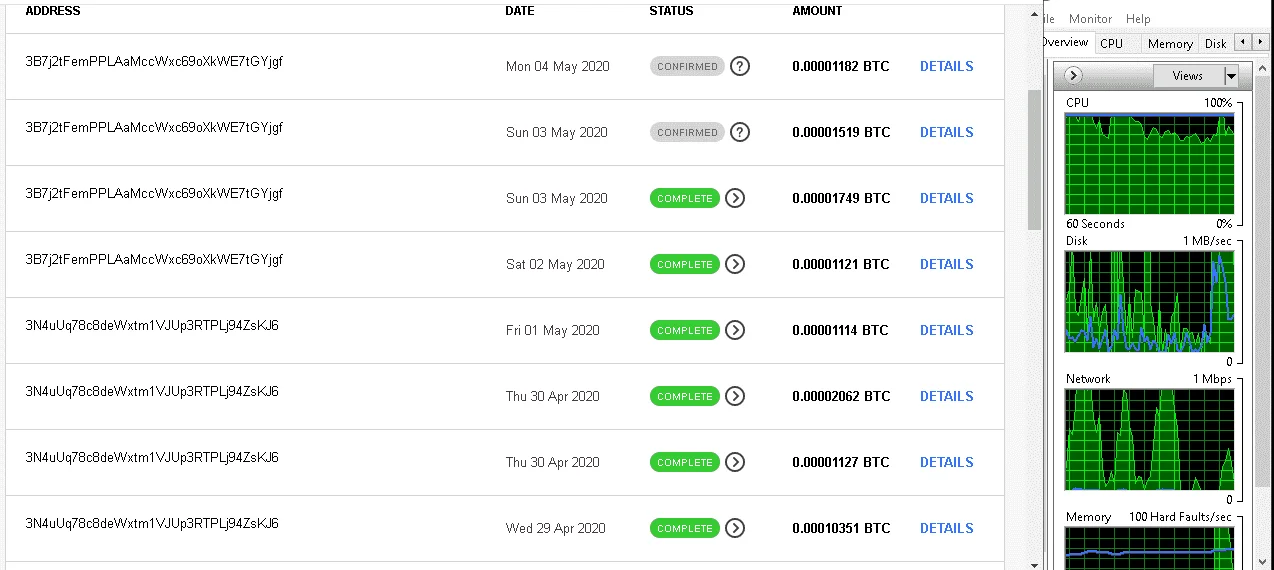Open the Views dropdown arrow
This screenshot has height=570, width=1274.
coord(1231,76)
